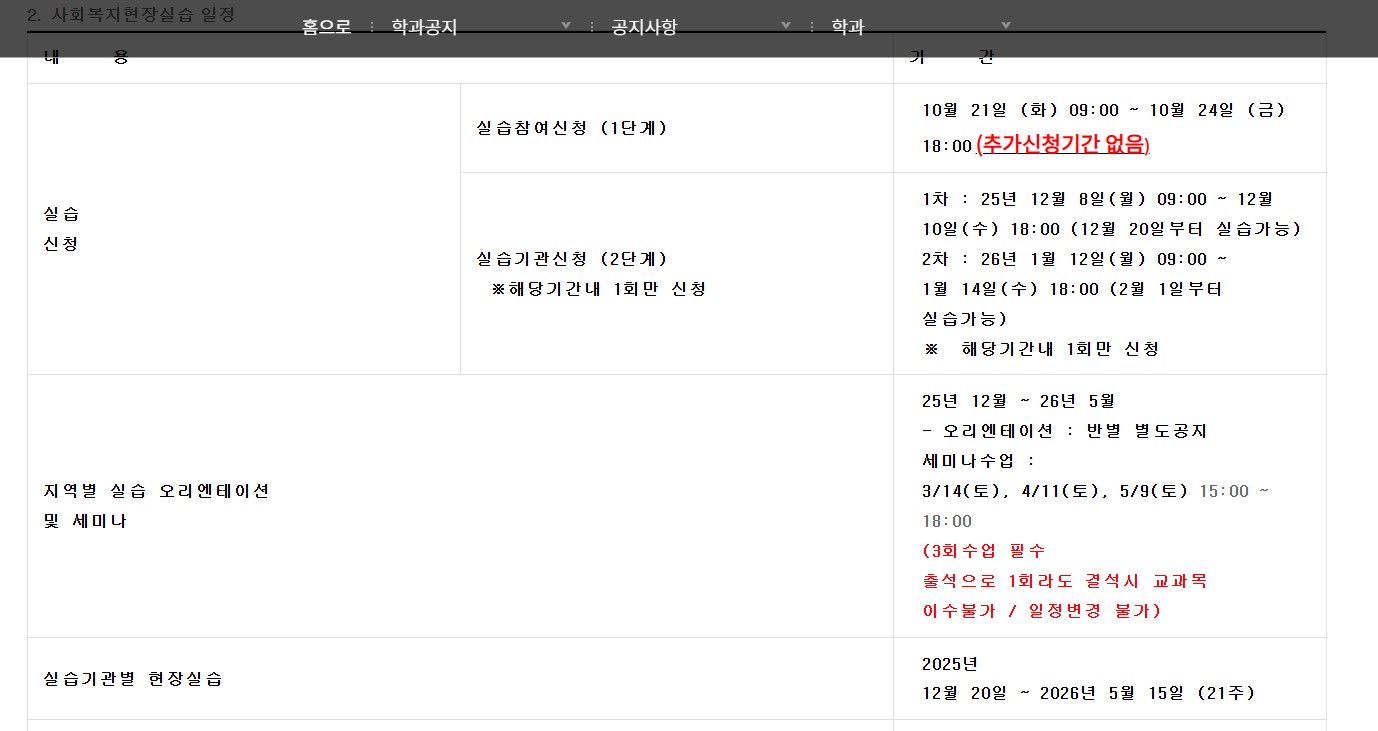Click the 2025년 text in the last row
Screen dimensions: 1378x731
[950, 664]
